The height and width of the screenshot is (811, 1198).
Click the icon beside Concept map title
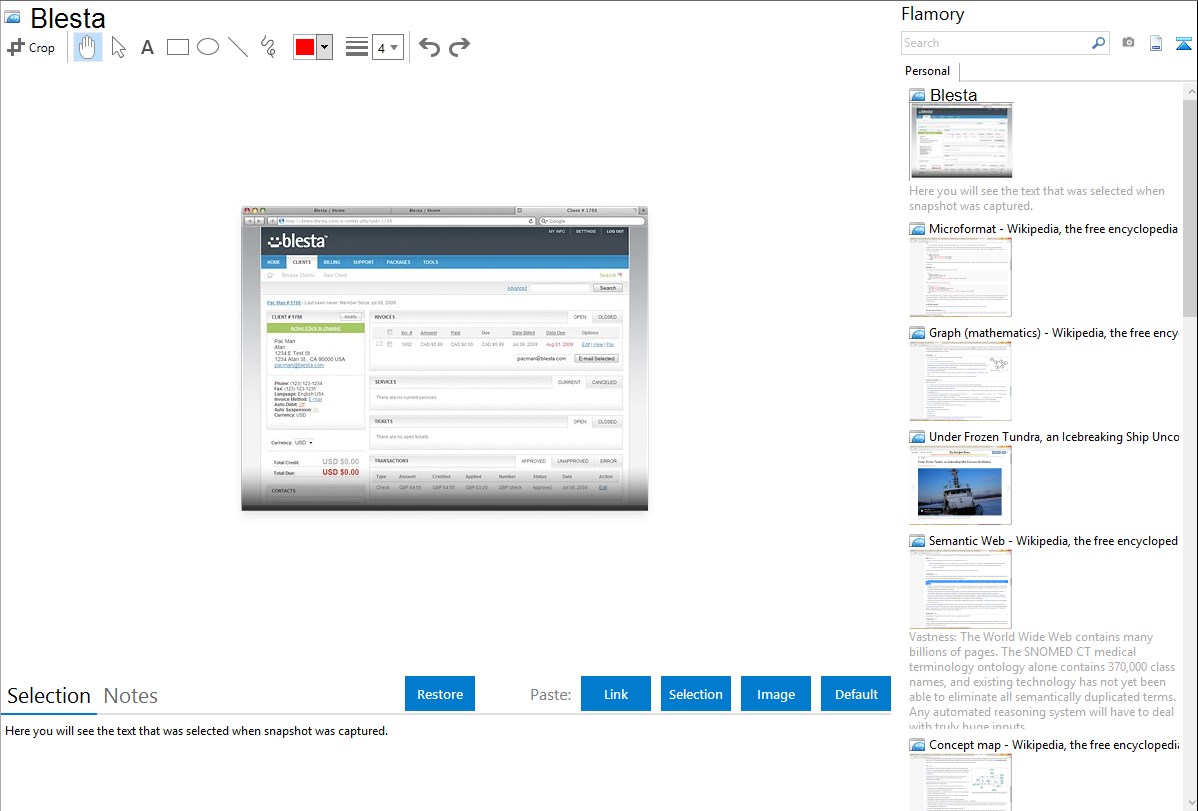pos(918,745)
